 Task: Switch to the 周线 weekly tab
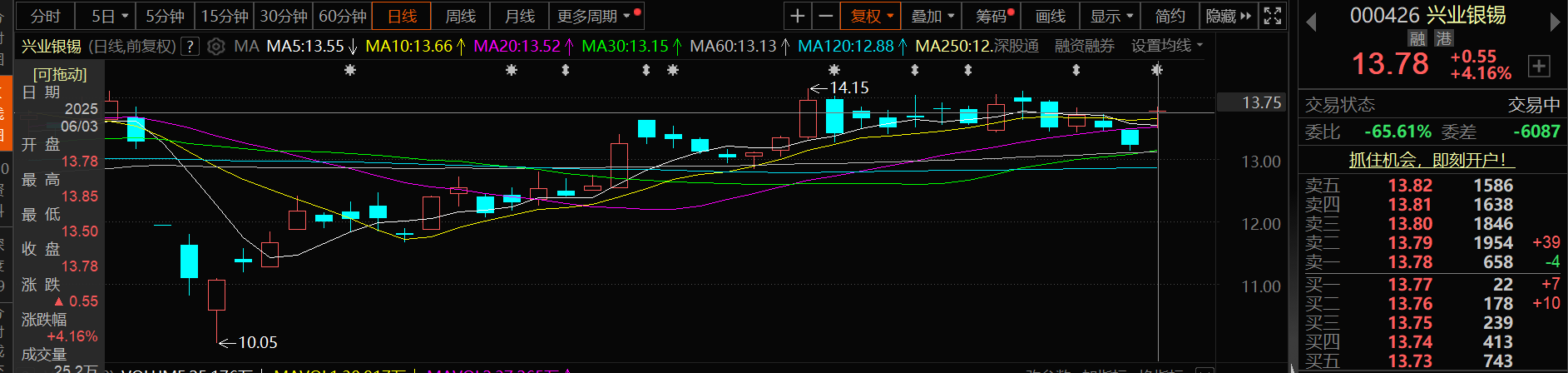(x=461, y=16)
